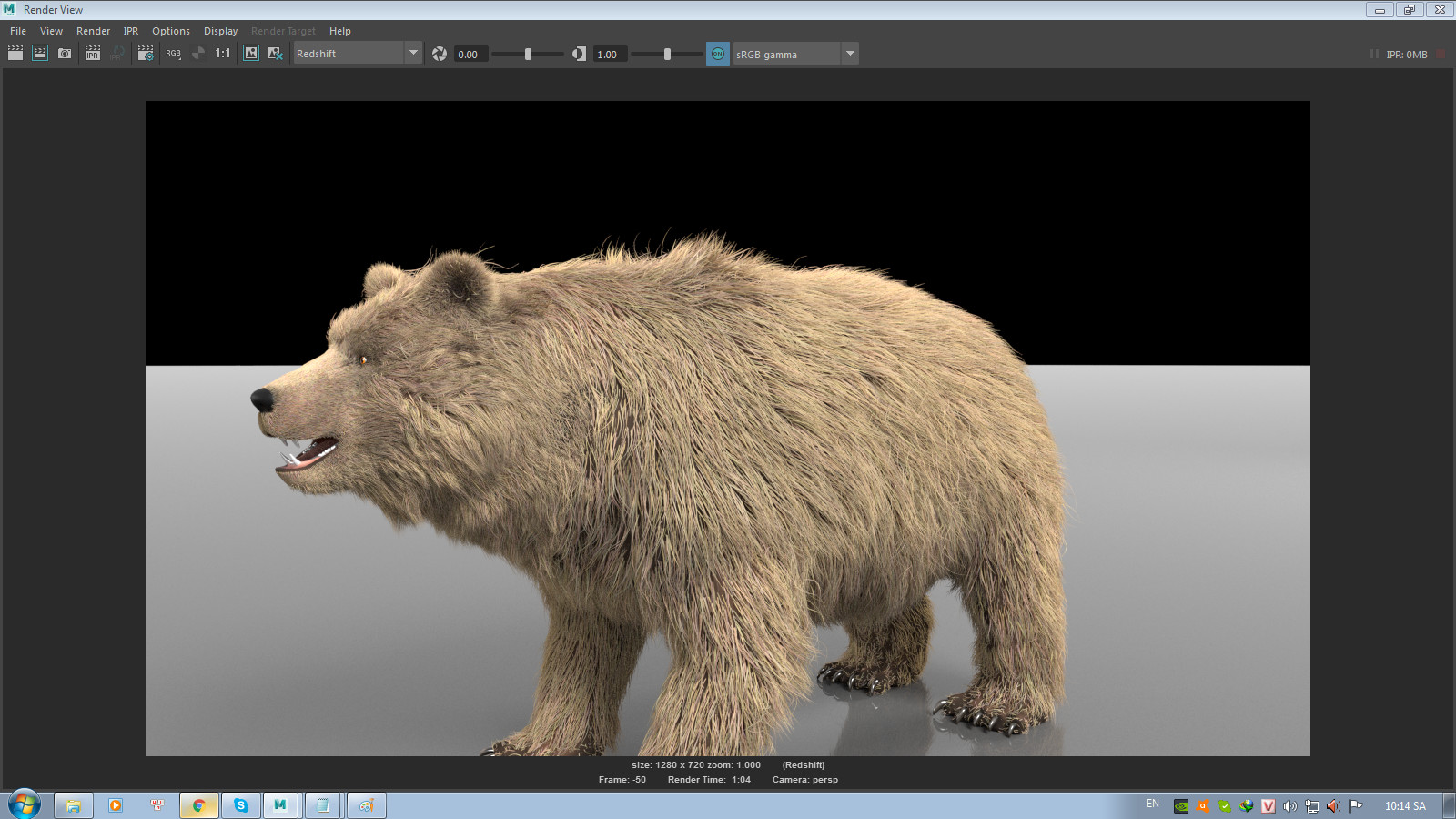Open the IPR menu
1456x819 pixels.
pyautogui.click(x=129, y=30)
